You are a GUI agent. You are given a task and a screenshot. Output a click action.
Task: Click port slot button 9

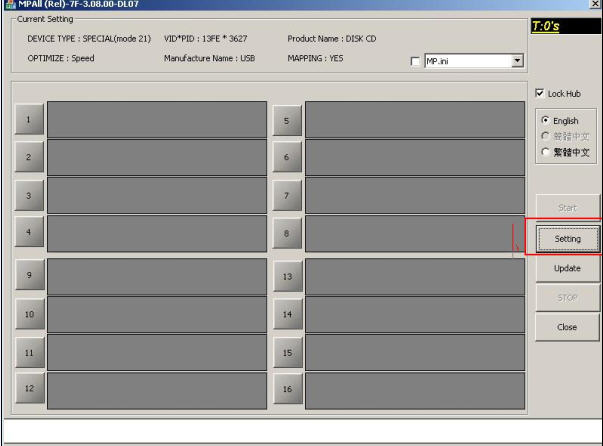click(29, 276)
